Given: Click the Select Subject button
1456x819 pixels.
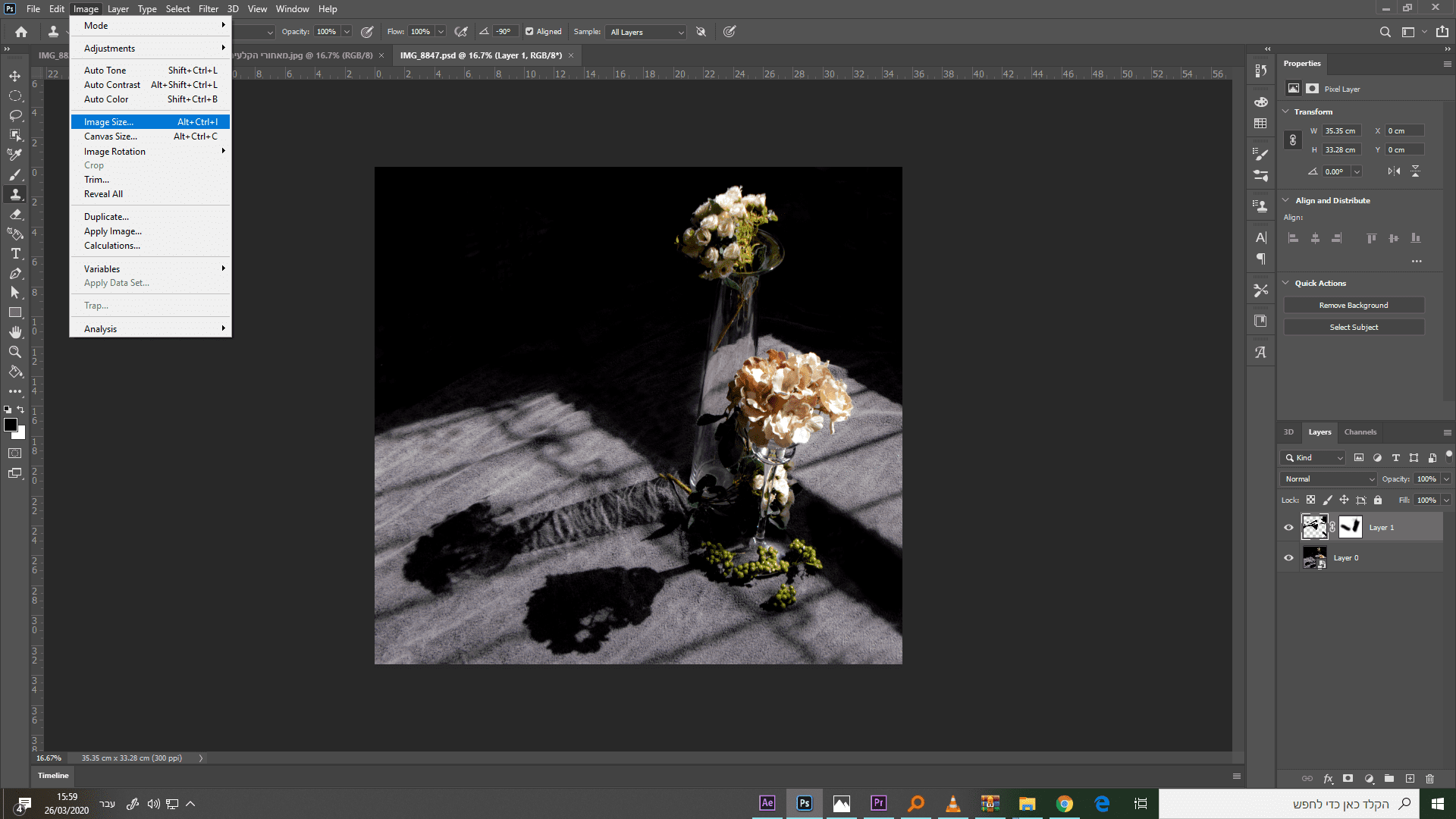Looking at the screenshot, I should 1353,328.
